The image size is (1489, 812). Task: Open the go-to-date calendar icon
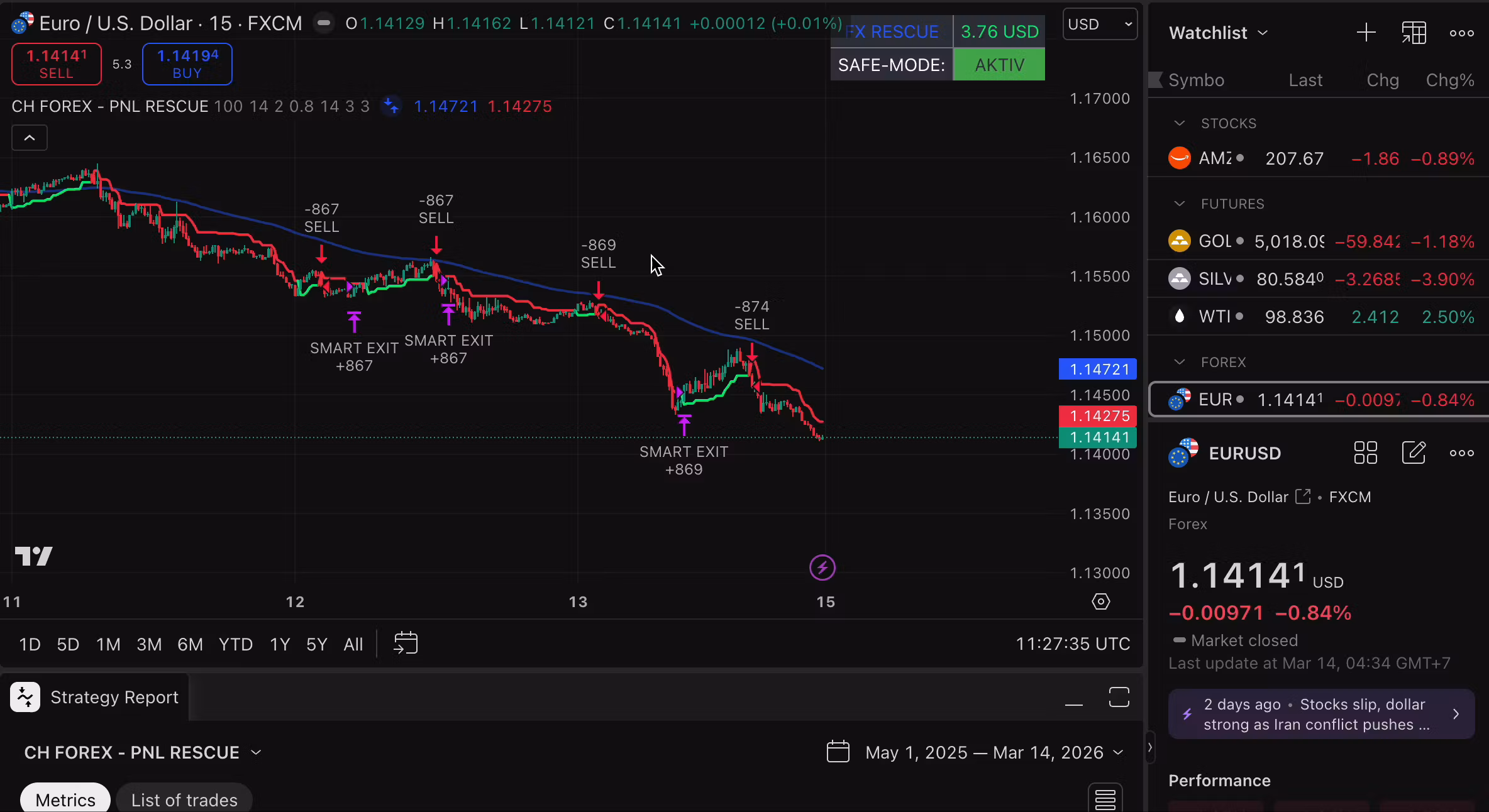(406, 644)
